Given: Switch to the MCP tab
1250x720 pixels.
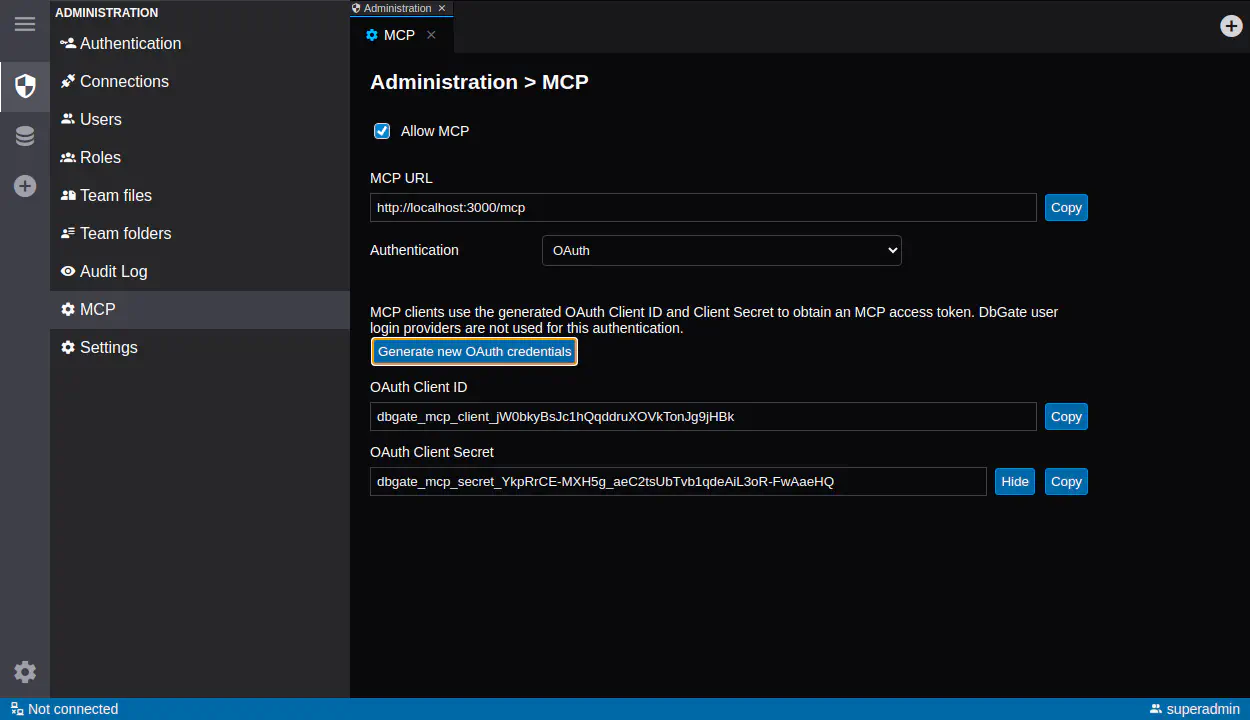Looking at the screenshot, I should pyautogui.click(x=399, y=35).
